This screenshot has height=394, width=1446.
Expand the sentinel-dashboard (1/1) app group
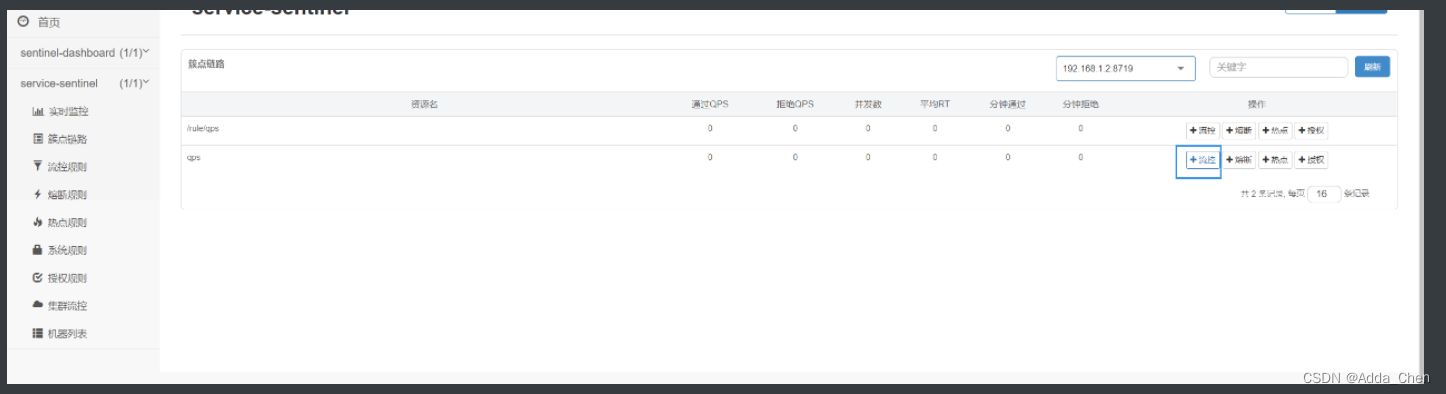coord(84,52)
